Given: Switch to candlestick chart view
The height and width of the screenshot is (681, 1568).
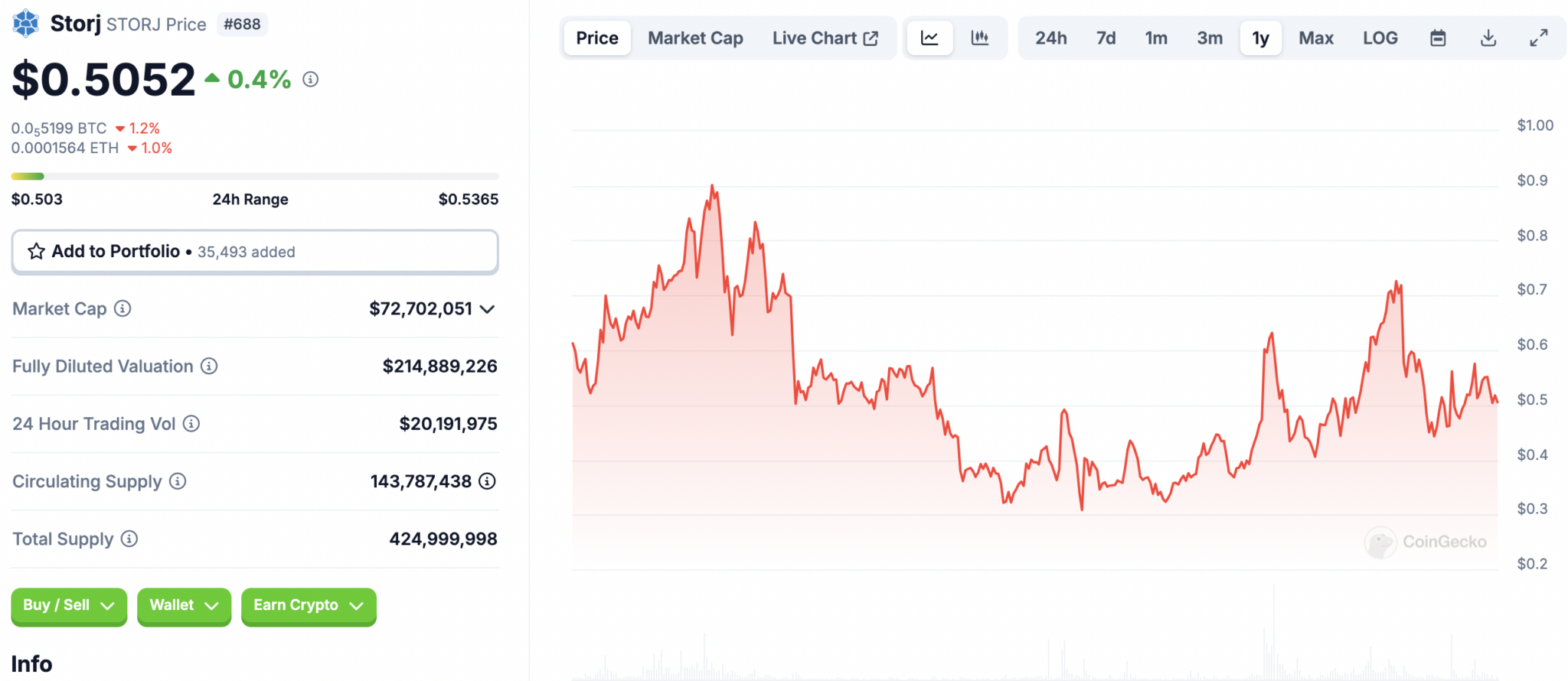Looking at the screenshot, I should click(981, 37).
